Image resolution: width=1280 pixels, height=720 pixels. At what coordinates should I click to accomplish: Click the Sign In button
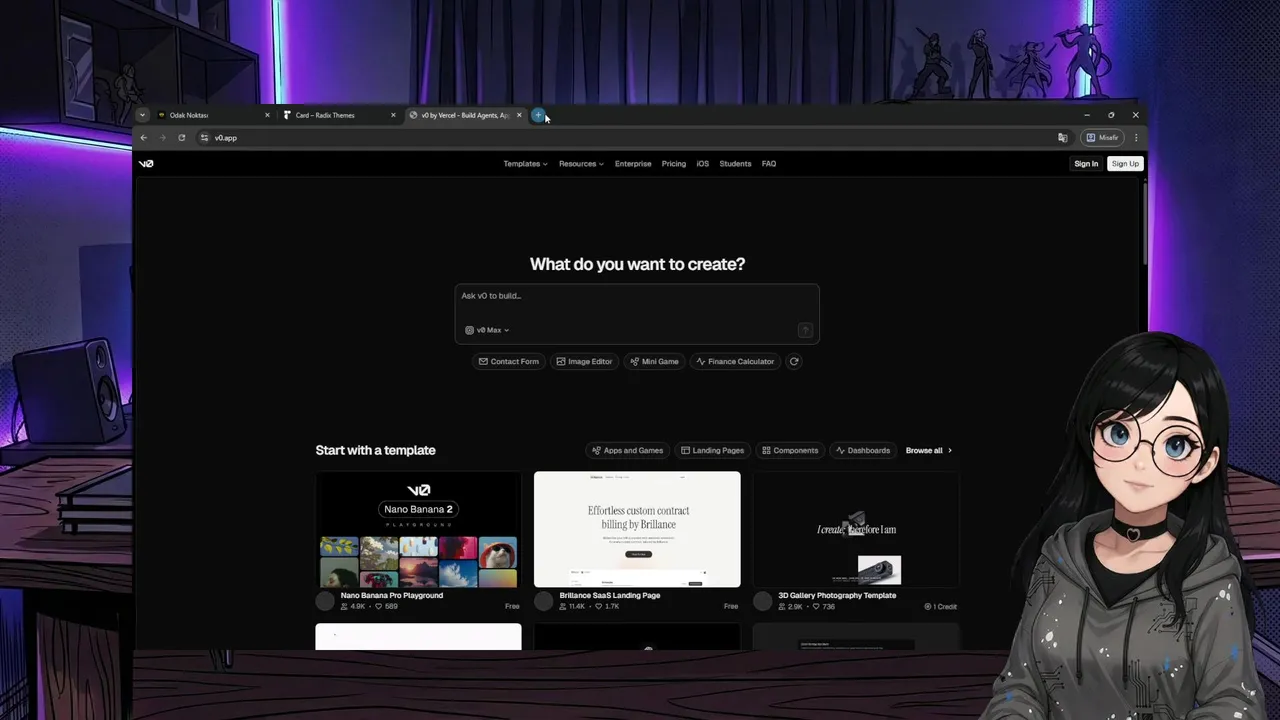1086,163
